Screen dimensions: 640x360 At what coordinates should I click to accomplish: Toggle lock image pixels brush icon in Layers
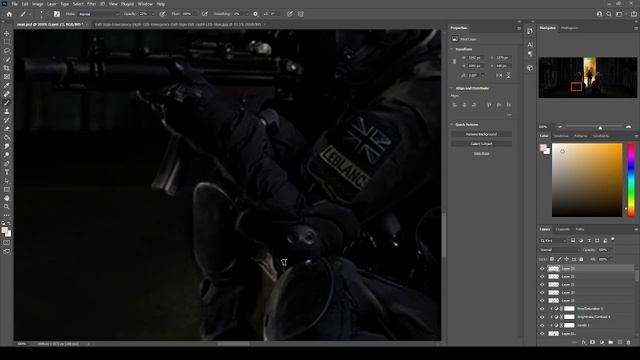coord(559,259)
